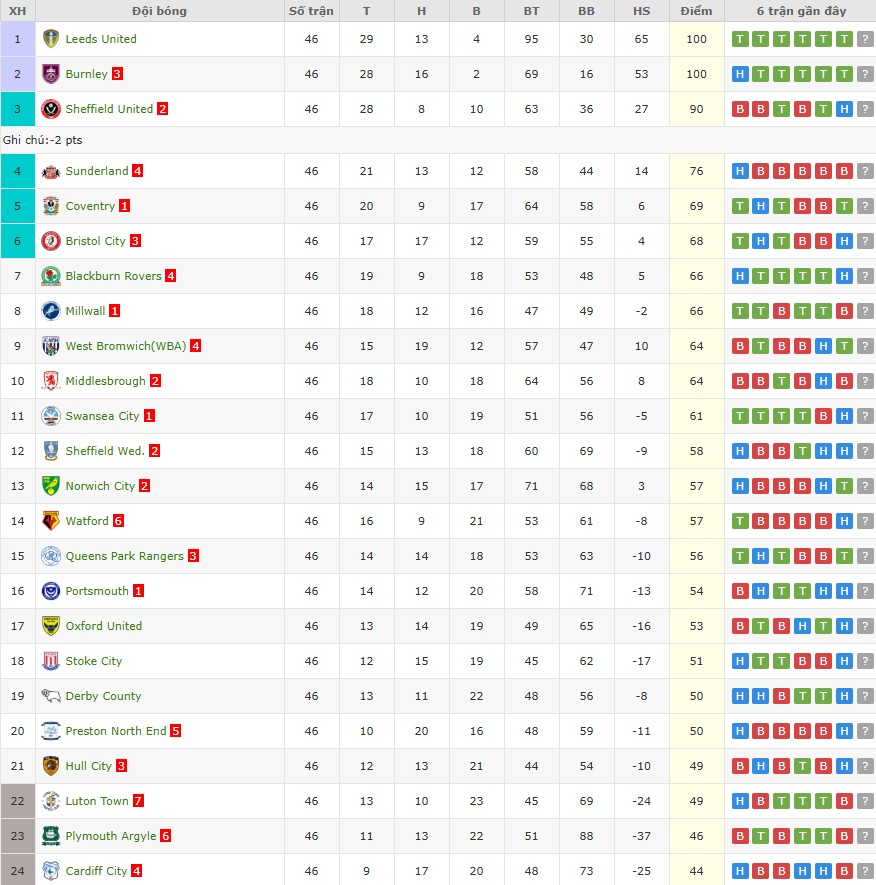This screenshot has width=876, height=885.
Task: Click Plymouth Argyle's 88 goals conceded cell
Action: [586, 836]
